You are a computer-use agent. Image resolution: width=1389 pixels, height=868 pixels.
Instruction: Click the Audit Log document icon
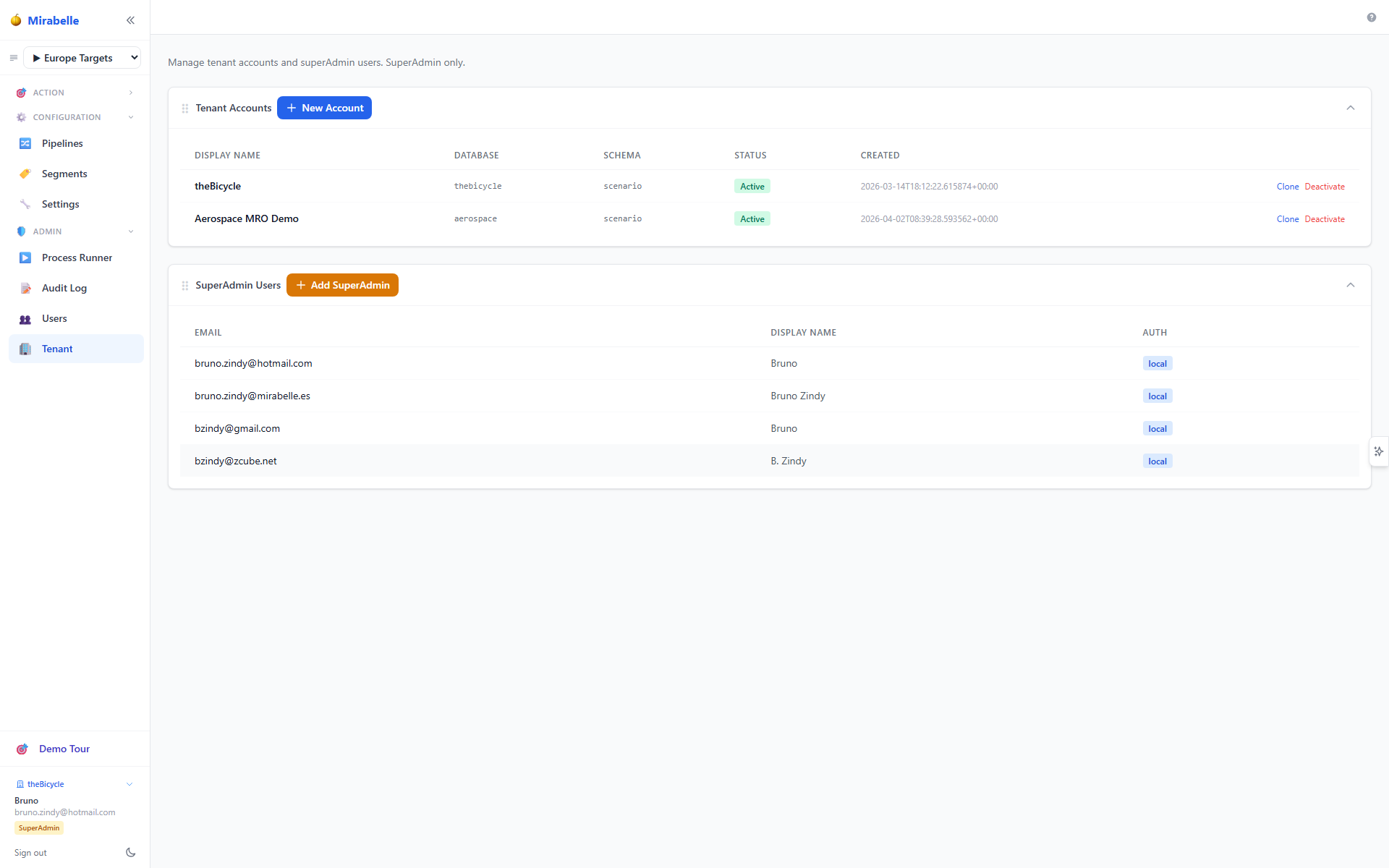click(25, 288)
